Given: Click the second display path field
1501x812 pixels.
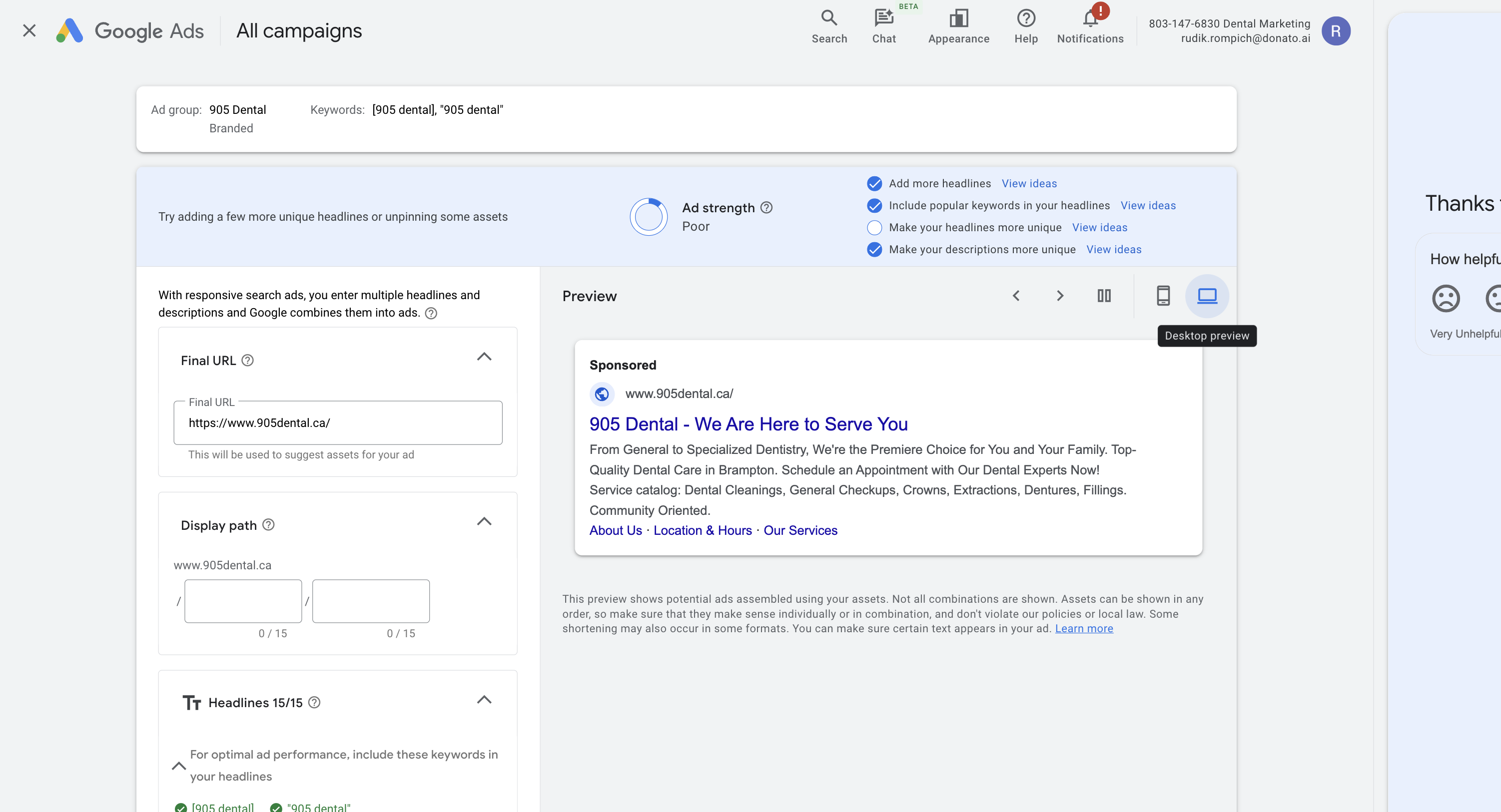Looking at the screenshot, I should 371,601.
